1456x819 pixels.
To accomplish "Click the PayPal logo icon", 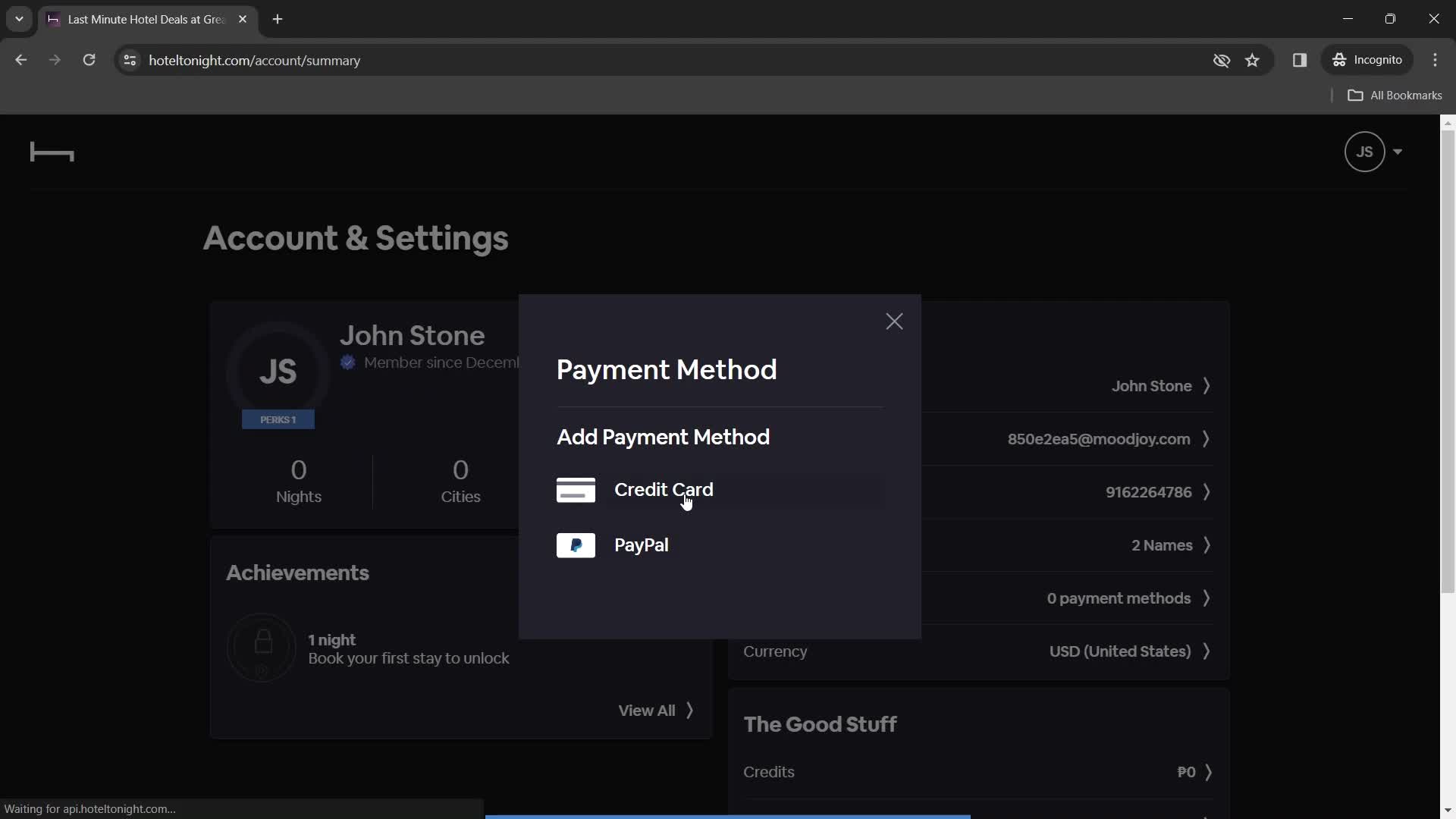I will click(x=576, y=545).
